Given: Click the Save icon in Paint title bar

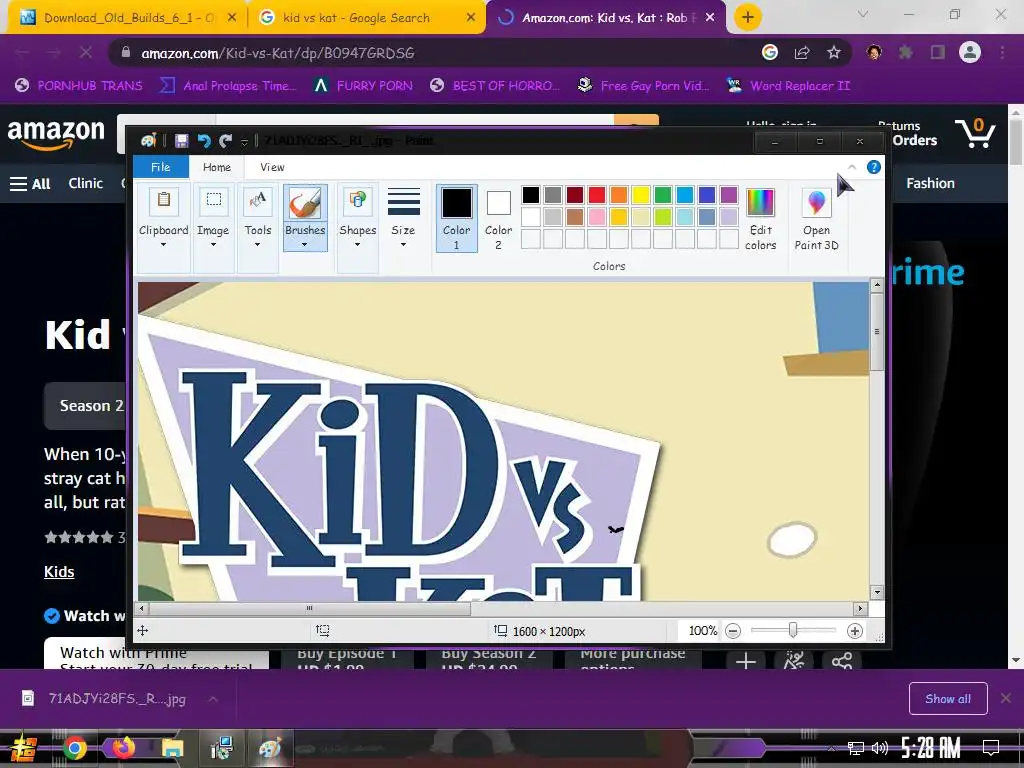Looking at the screenshot, I should point(182,140).
